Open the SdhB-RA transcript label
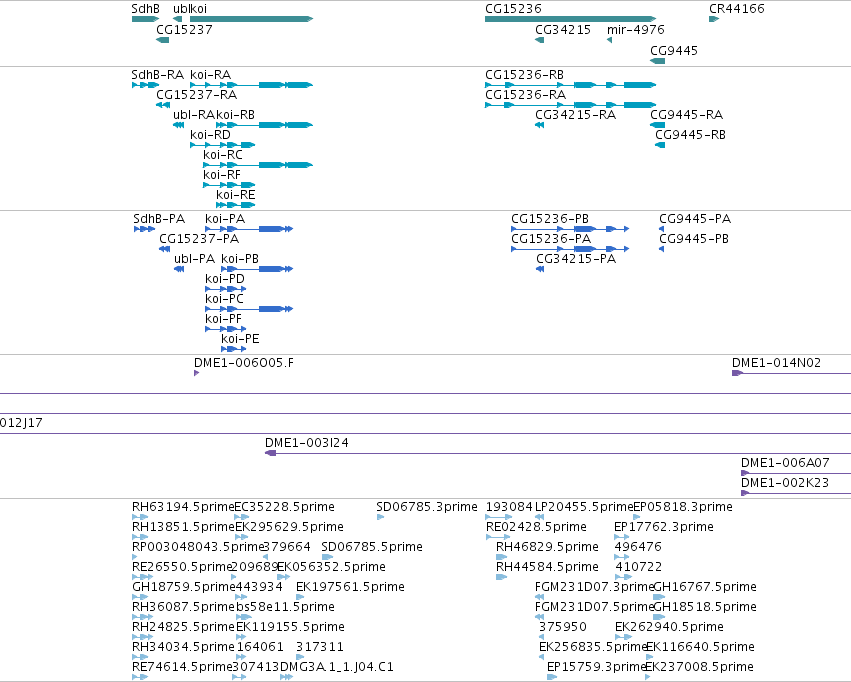 (x=157, y=75)
